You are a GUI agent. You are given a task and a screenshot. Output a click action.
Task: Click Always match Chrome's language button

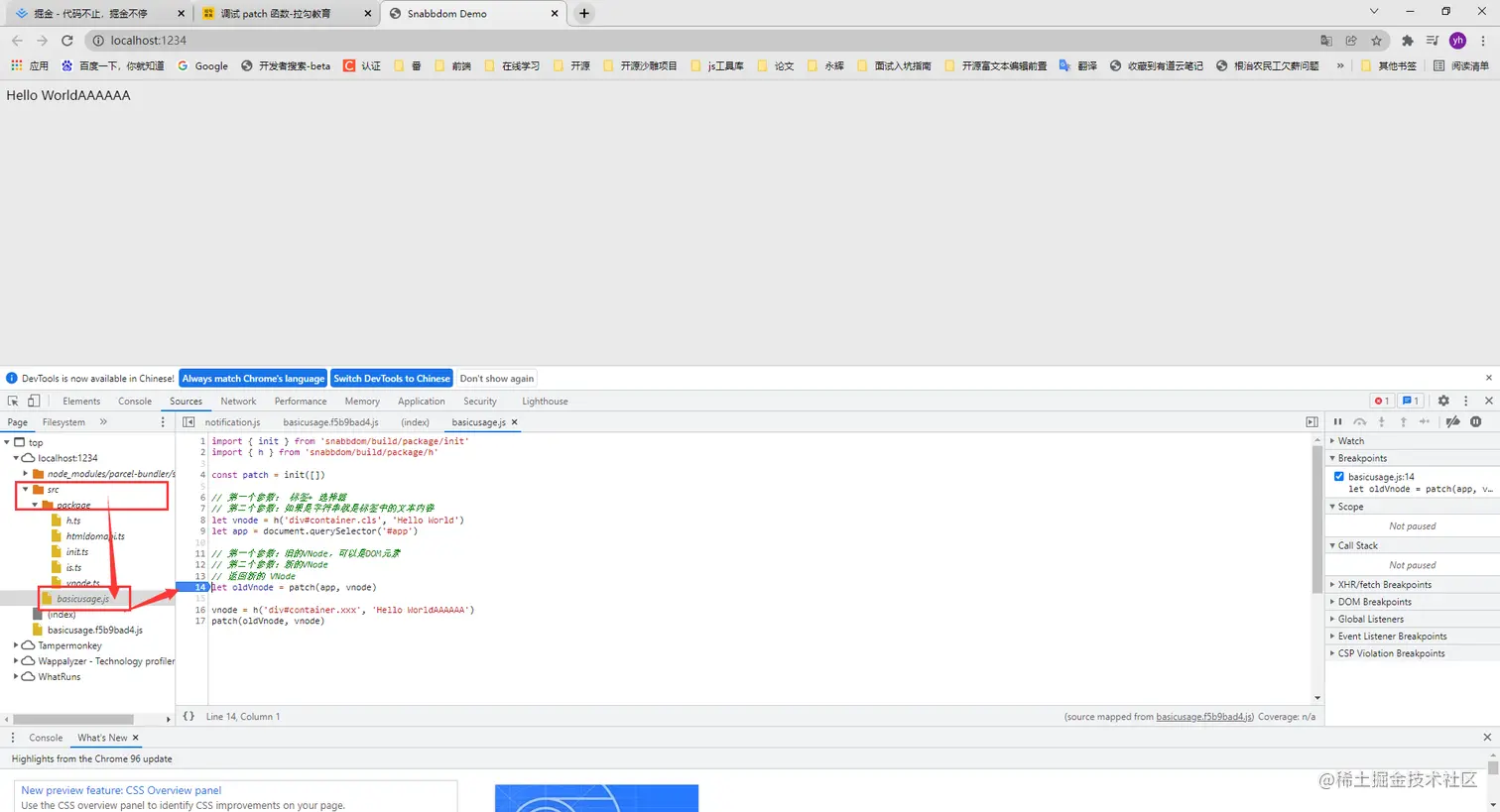[x=253, y=379]
